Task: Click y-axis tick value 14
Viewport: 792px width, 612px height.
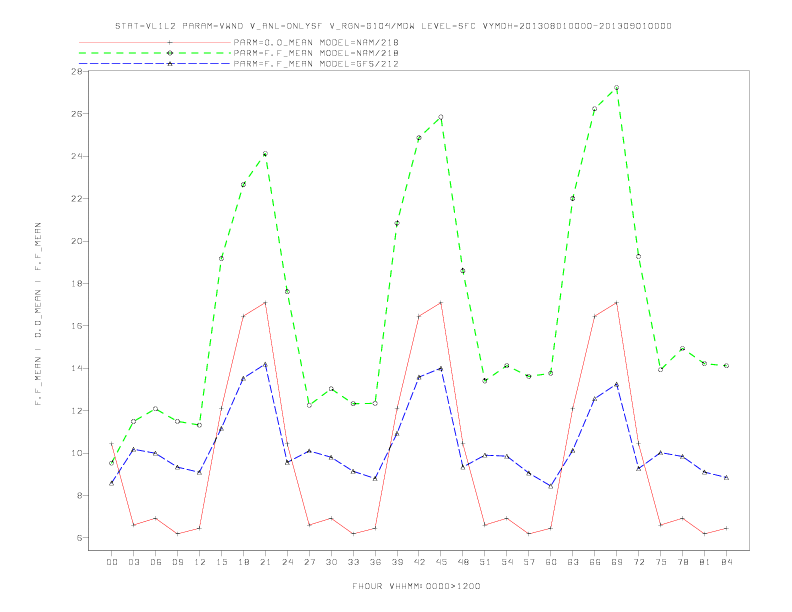Action: [x=77, y=368]
